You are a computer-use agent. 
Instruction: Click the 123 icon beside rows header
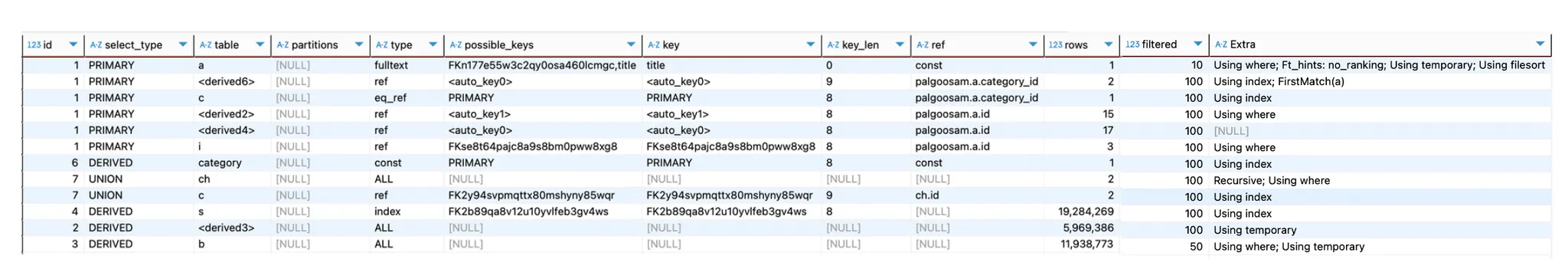click(x=1056, y=45)
